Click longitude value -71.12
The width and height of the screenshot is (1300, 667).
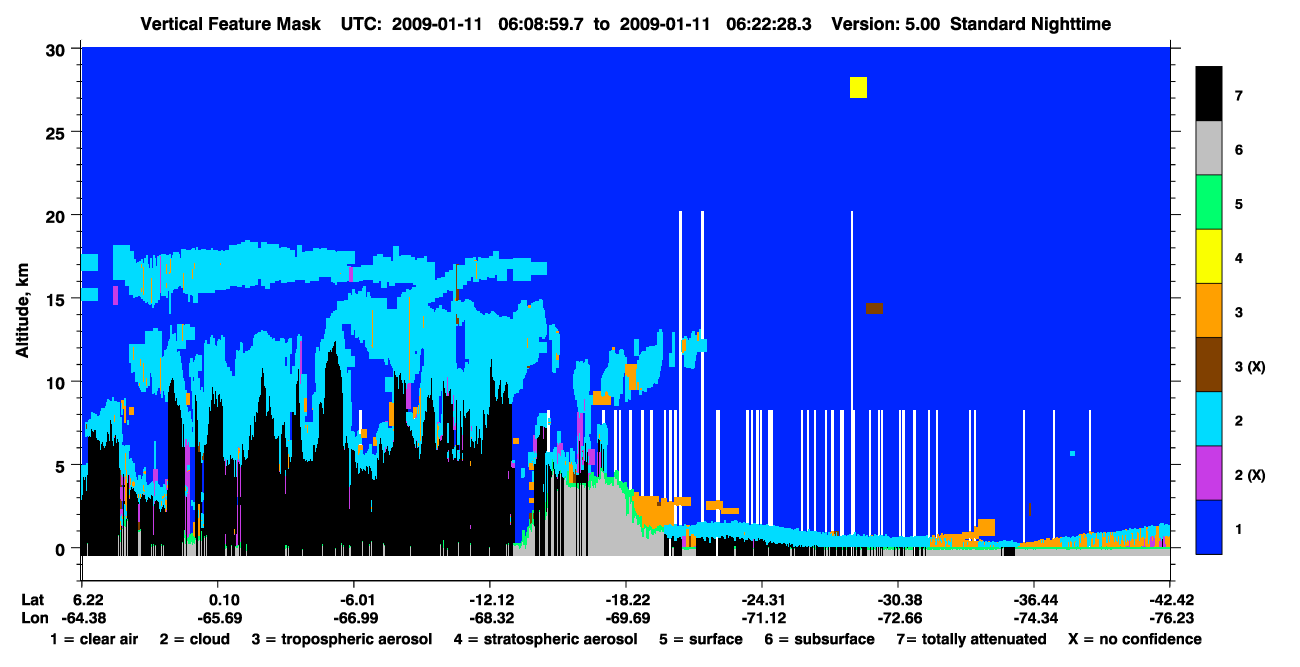(x=762, y=618)
